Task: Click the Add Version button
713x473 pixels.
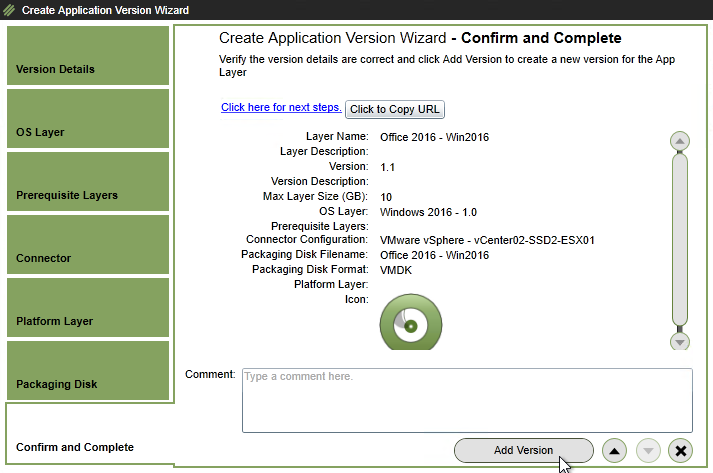Action: [523, 450]
